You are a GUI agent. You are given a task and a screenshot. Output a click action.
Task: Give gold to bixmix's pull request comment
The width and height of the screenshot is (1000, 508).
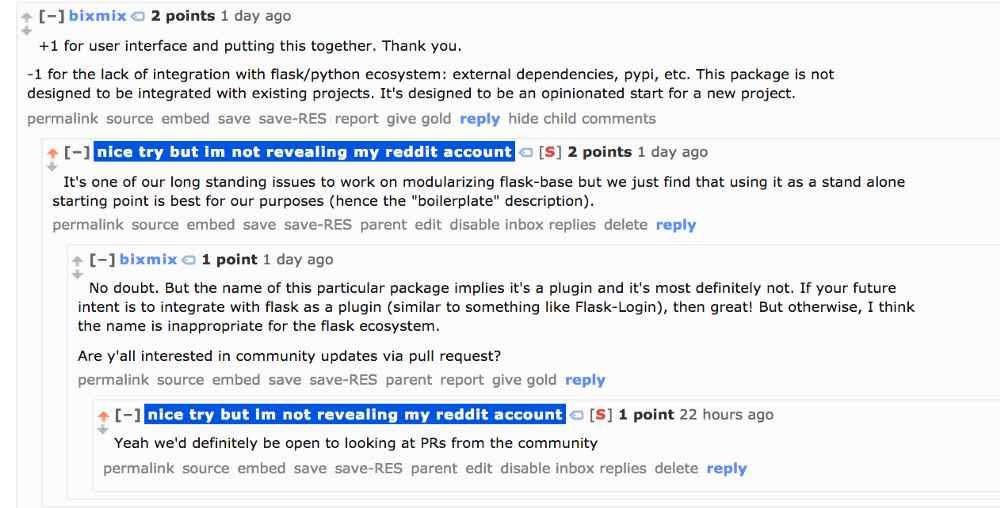point(524,380)
